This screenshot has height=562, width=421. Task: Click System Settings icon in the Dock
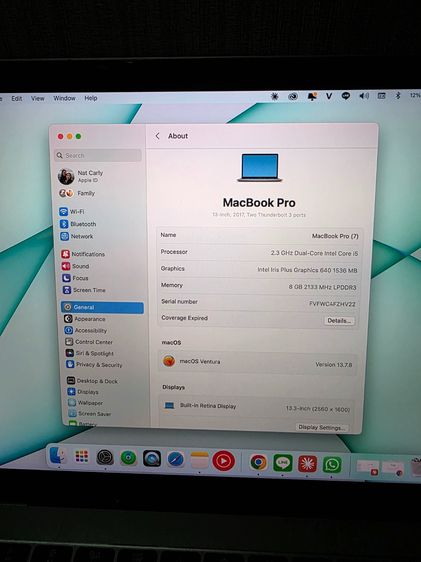point(105,457)
